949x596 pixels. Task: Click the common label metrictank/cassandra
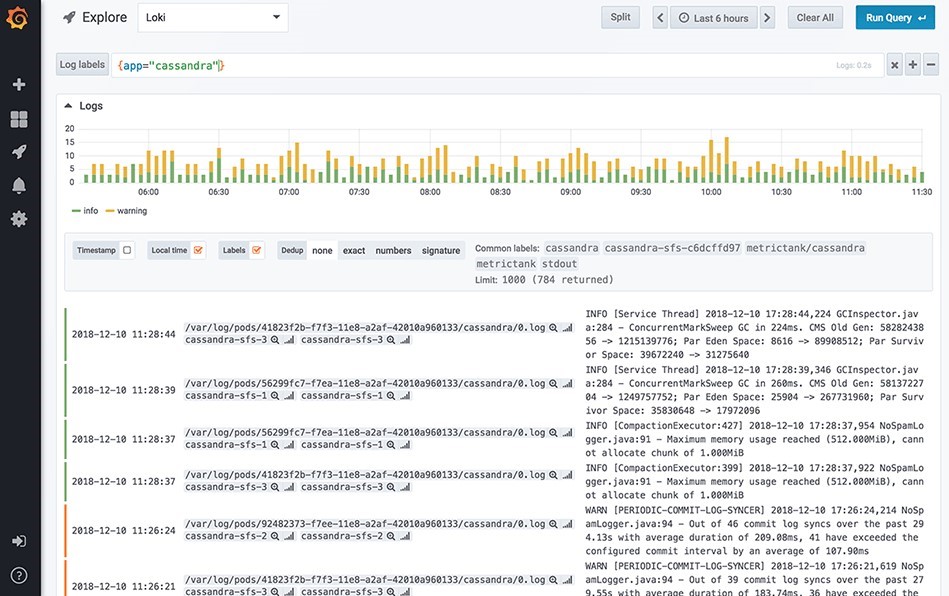click(x=805, y=247)
